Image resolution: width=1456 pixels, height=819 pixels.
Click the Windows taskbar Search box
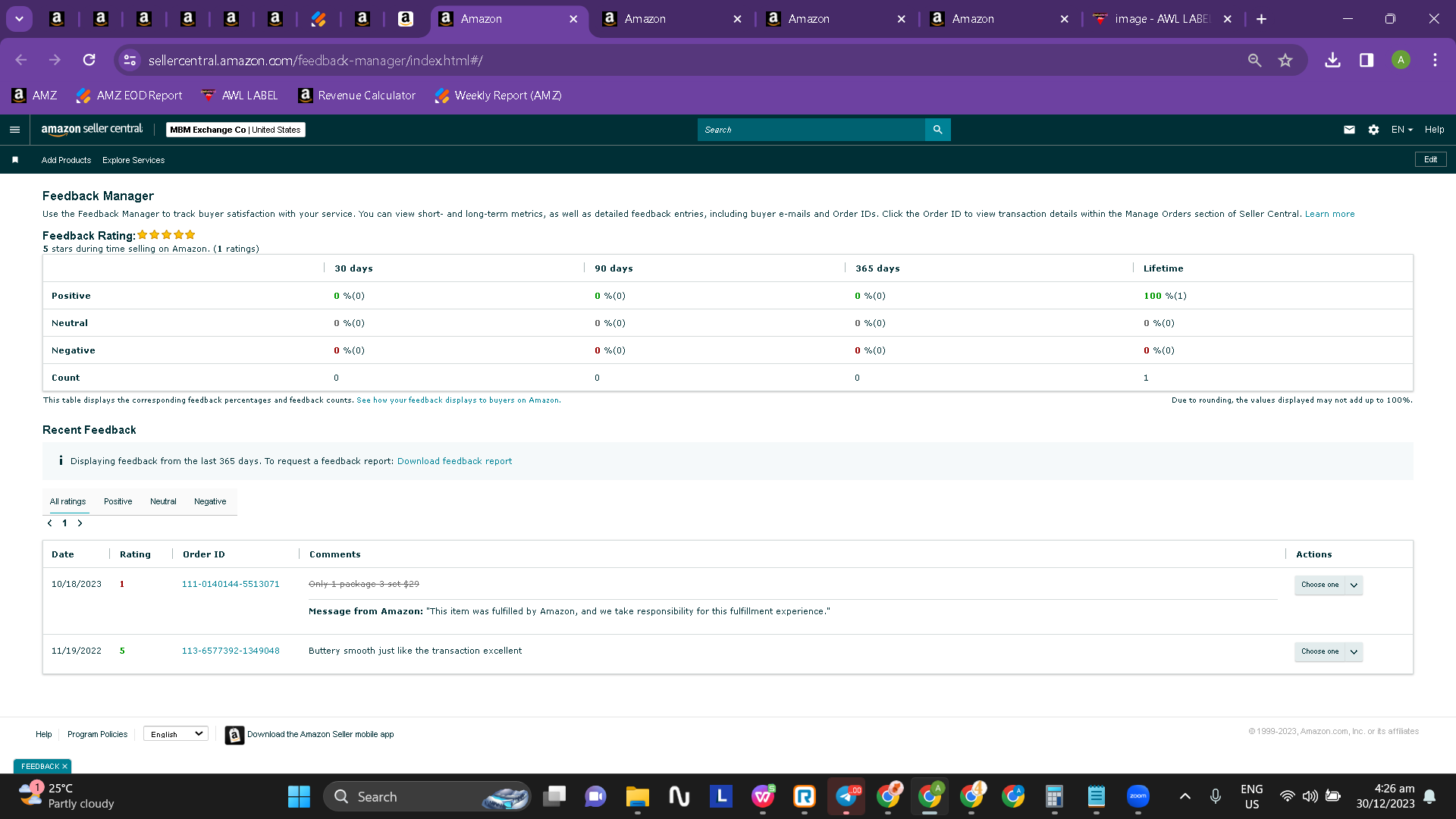tap(427, 796)
